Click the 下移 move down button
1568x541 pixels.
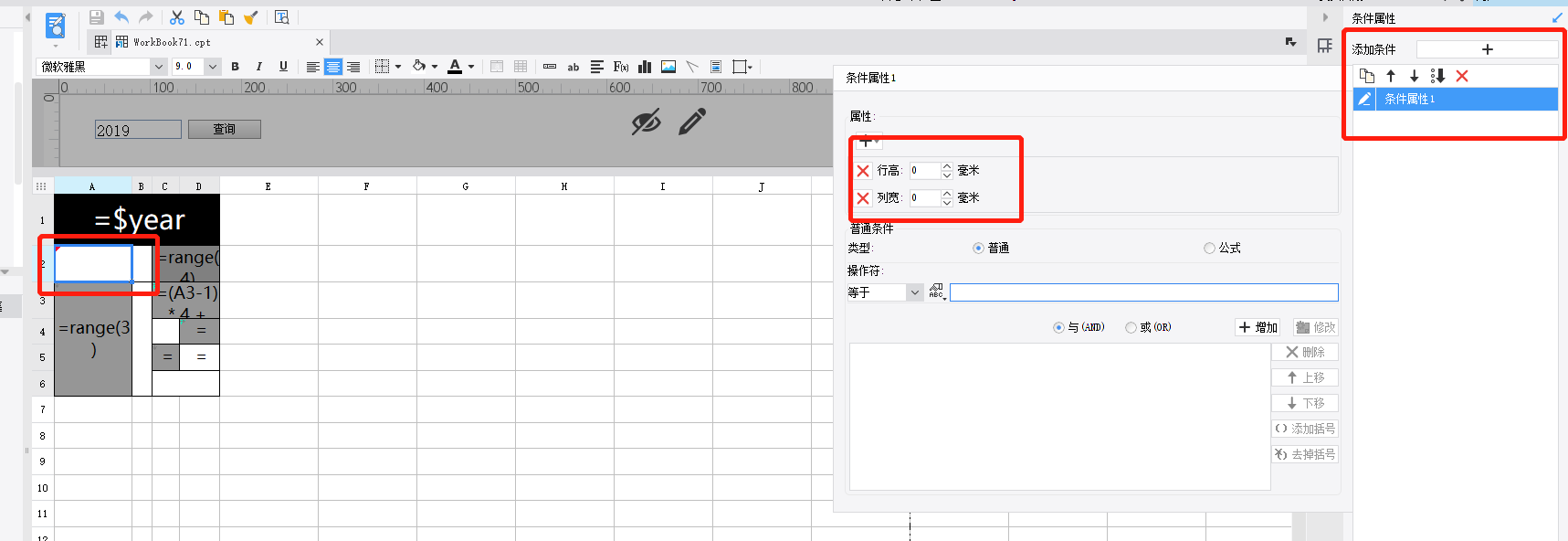[1305, 403]
